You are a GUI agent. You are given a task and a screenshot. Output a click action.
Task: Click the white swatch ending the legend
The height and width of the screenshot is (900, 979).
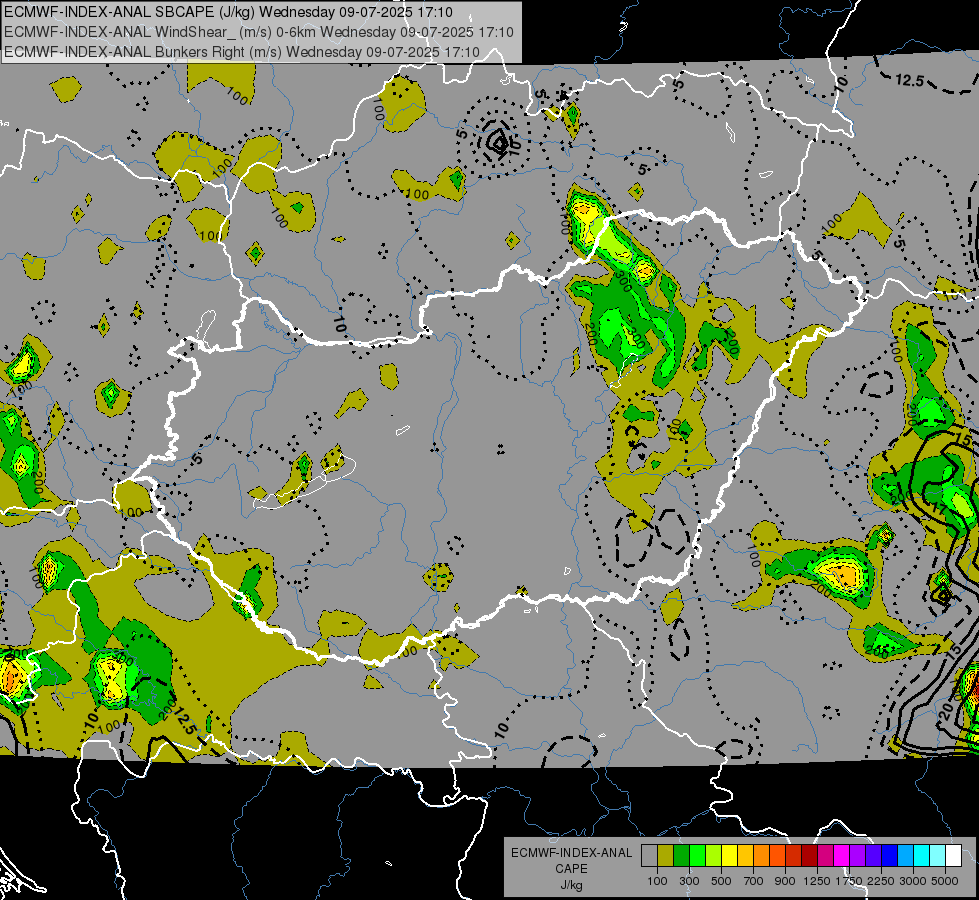953,856
